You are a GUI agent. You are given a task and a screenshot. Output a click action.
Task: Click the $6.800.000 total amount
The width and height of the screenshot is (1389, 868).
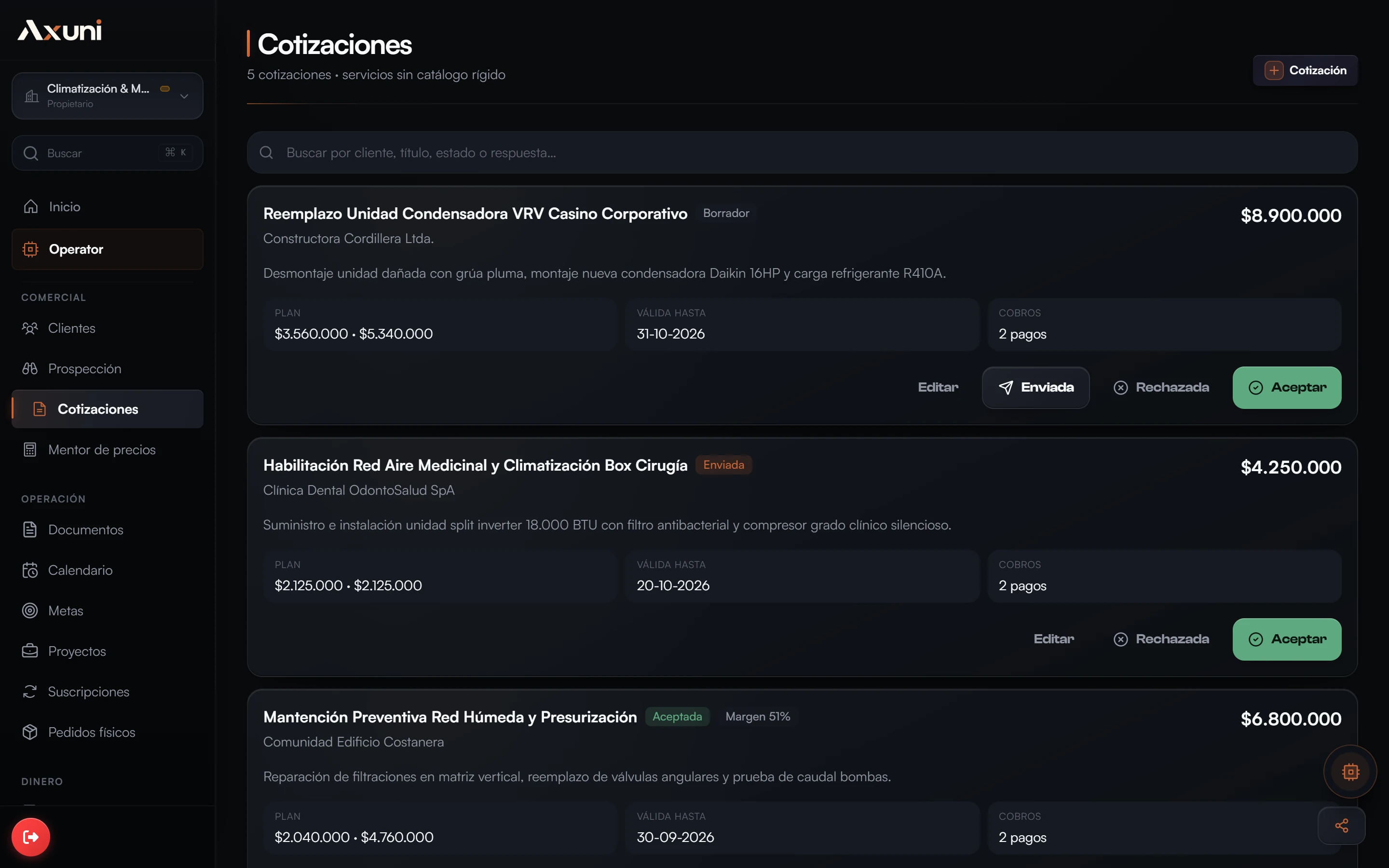(x=1291, y=719)
